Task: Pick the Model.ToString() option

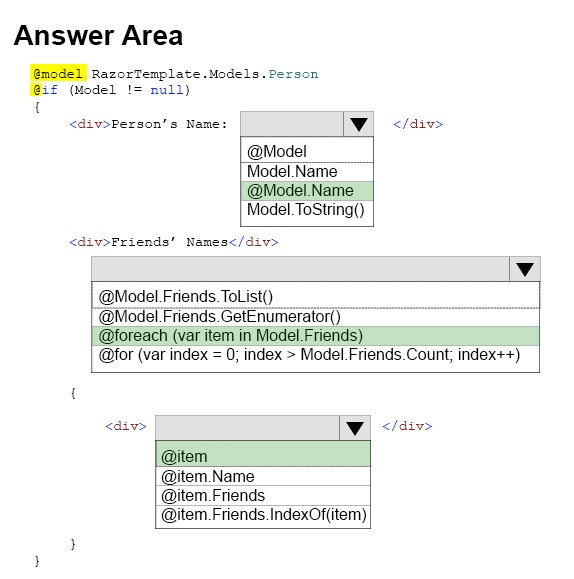Action: (307, 210)
